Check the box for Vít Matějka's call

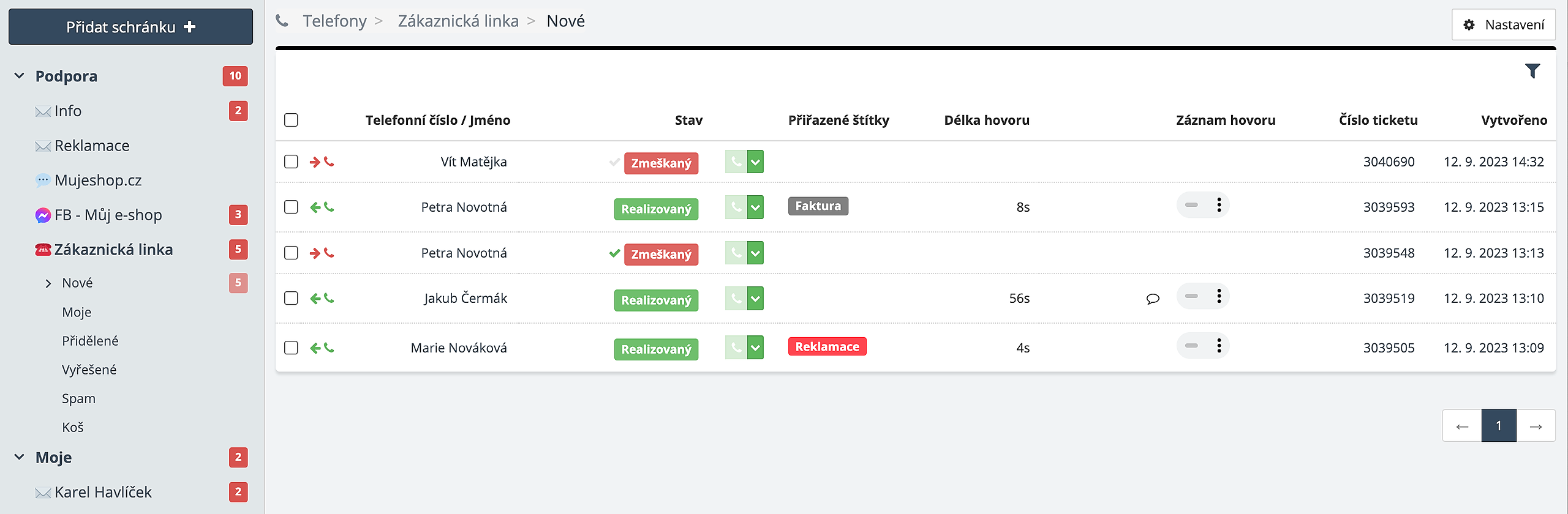[291, 162]
